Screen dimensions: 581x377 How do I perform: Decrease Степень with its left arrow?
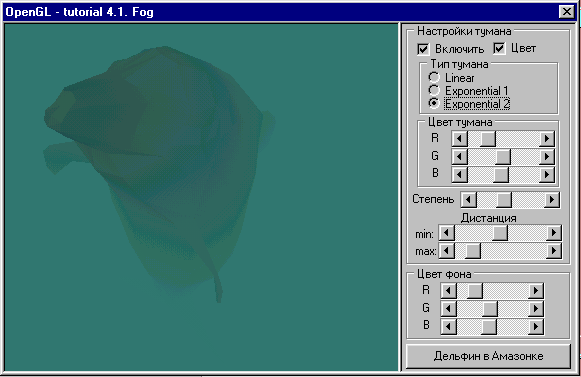469,200
